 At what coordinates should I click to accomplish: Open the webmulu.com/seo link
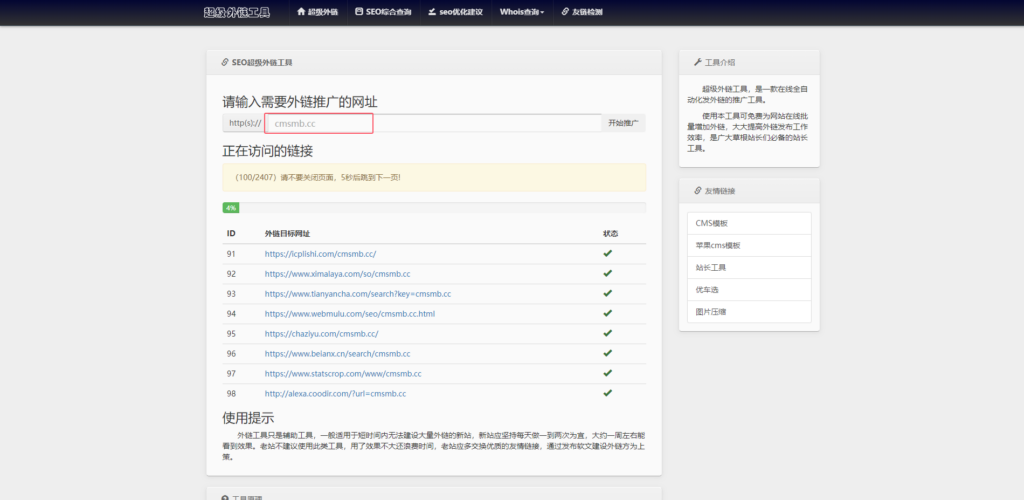[349, 314]
